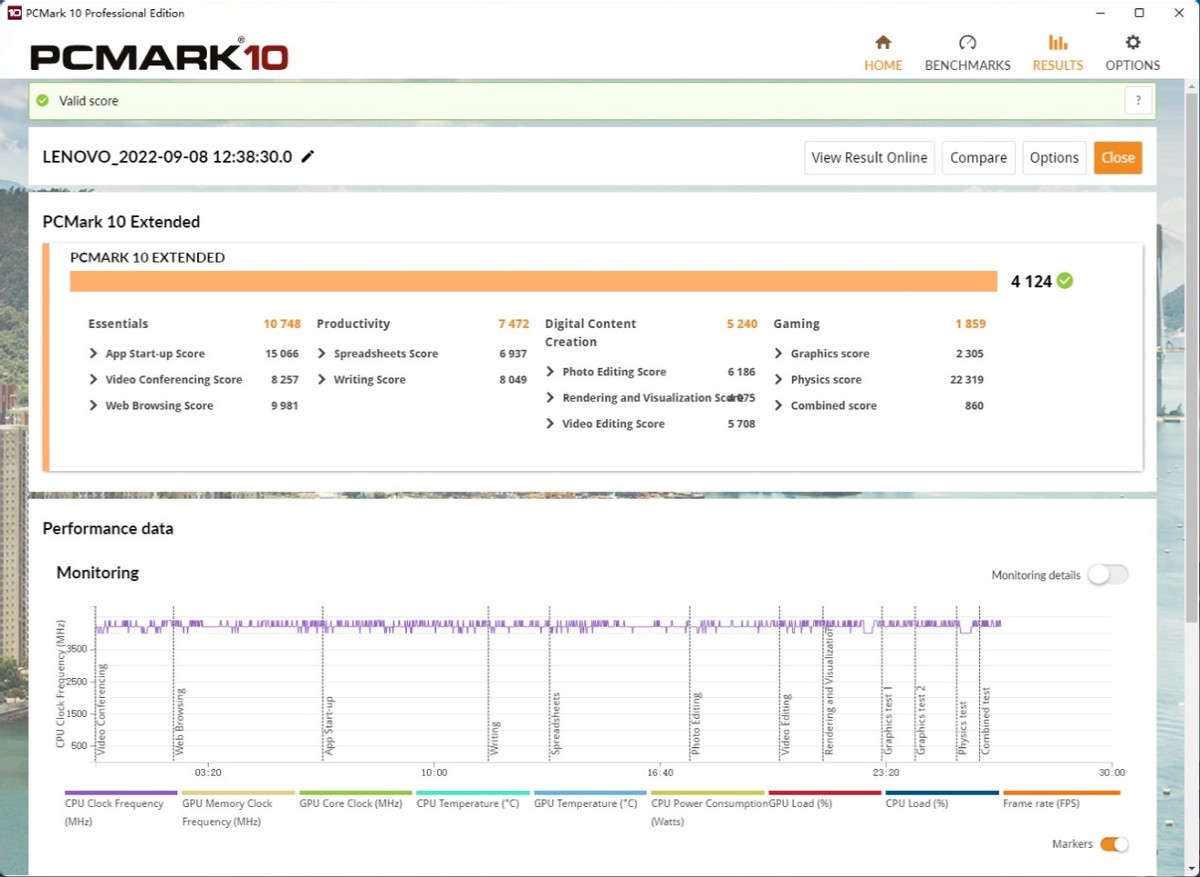Click the Web Browsing marker in chart

click(x=180, y=720)
